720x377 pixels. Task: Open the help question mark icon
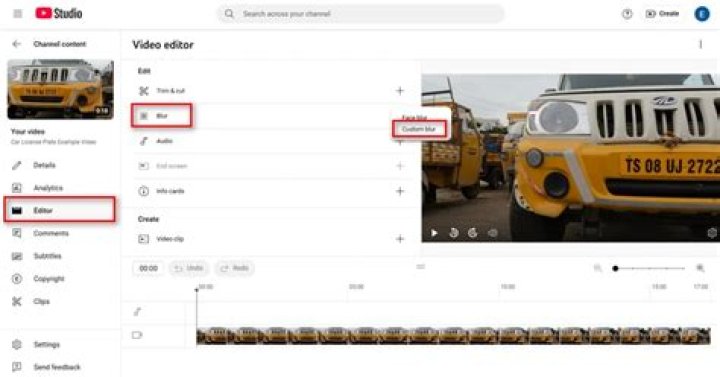pos(627,14)
